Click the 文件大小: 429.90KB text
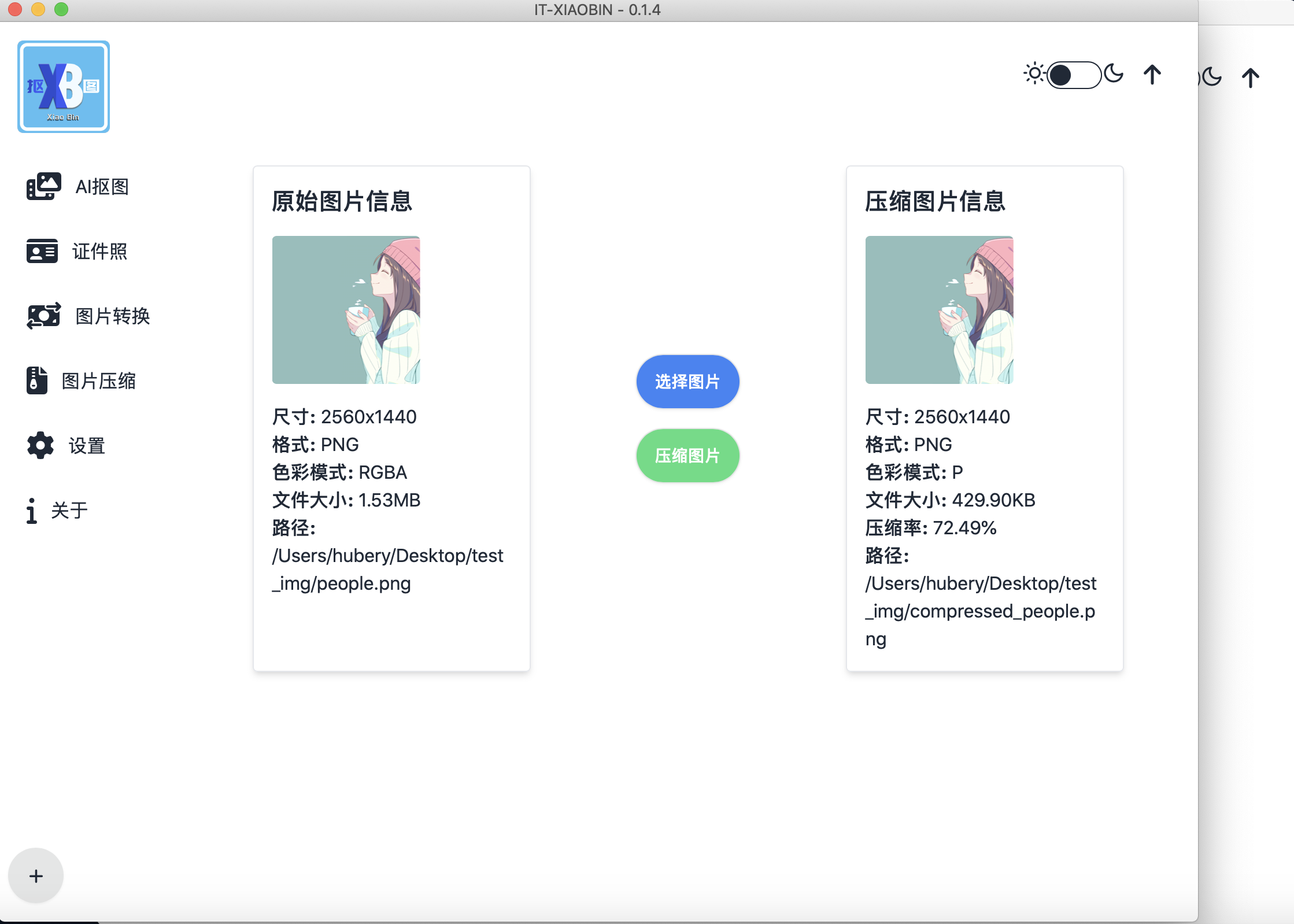The height and width of the screenshot is (924, 1294). (951, 500)
